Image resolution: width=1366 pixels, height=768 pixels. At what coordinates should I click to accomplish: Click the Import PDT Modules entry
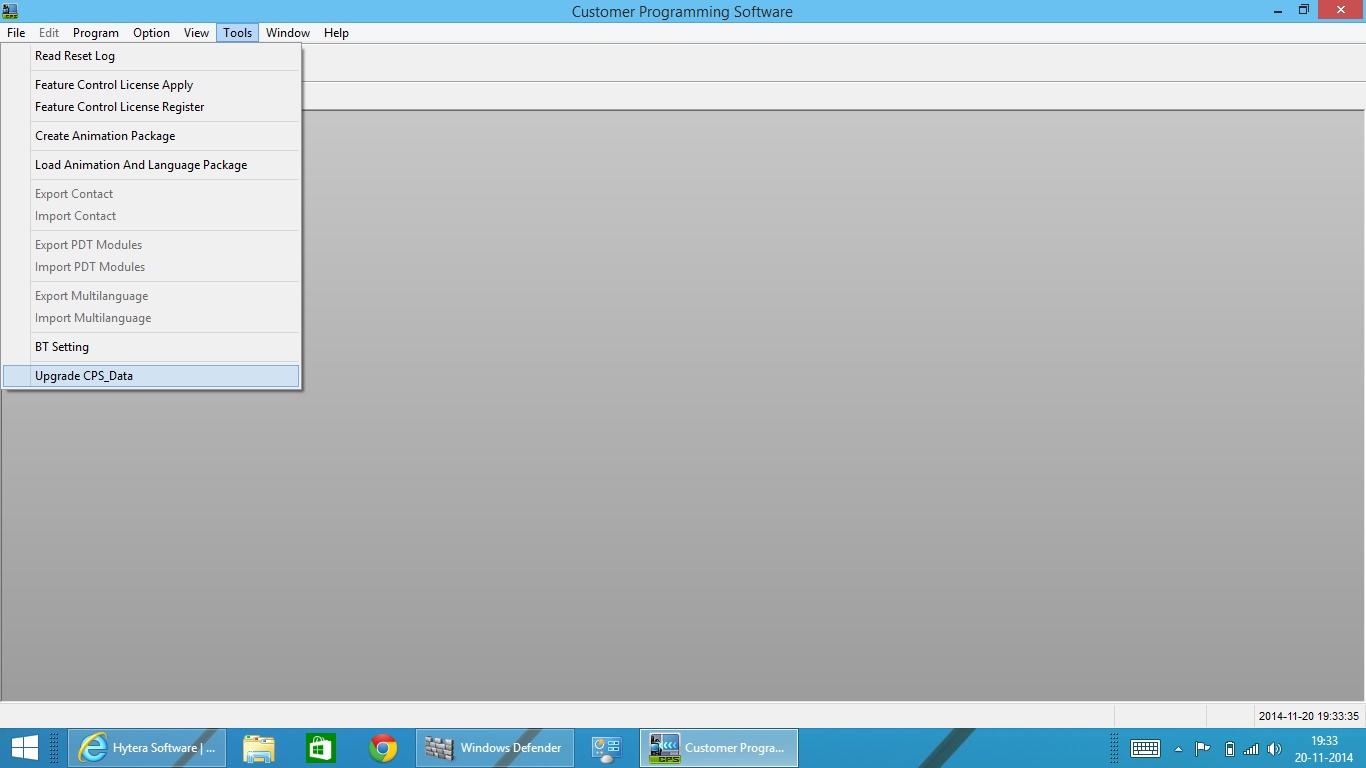[x=151, y=267]
